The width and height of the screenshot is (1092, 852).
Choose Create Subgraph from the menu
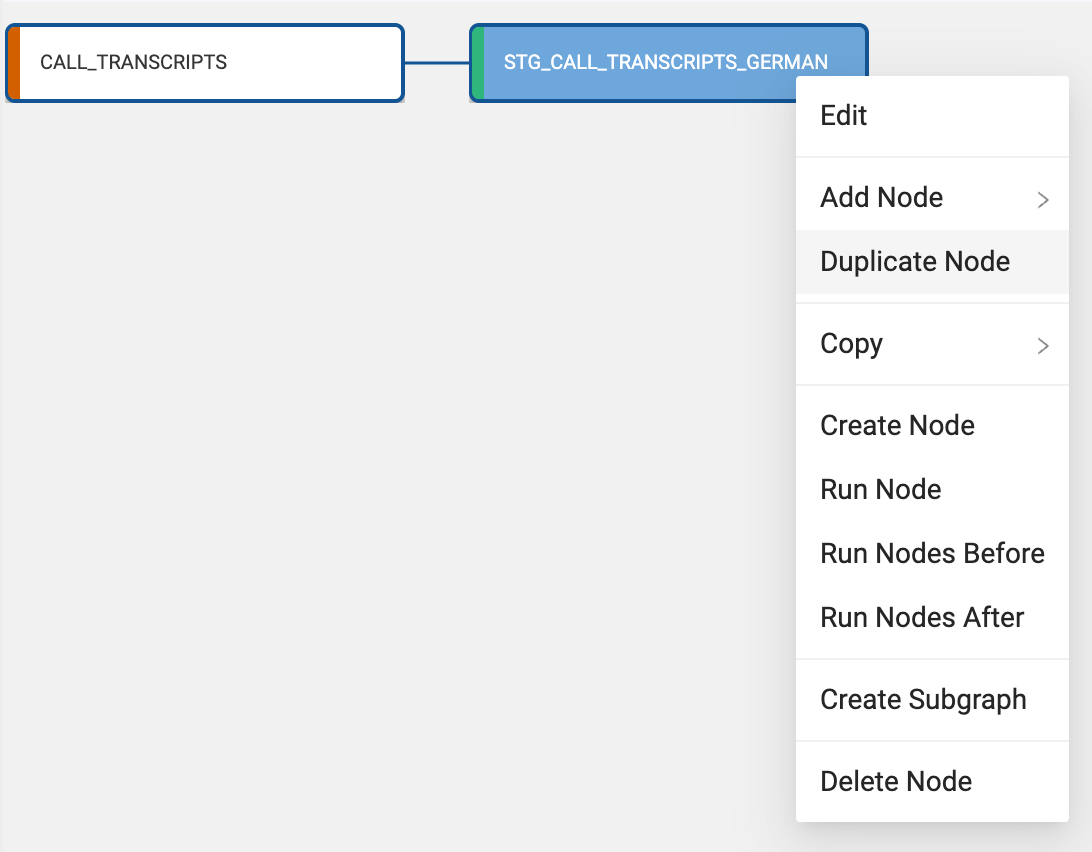click(923, 700)
